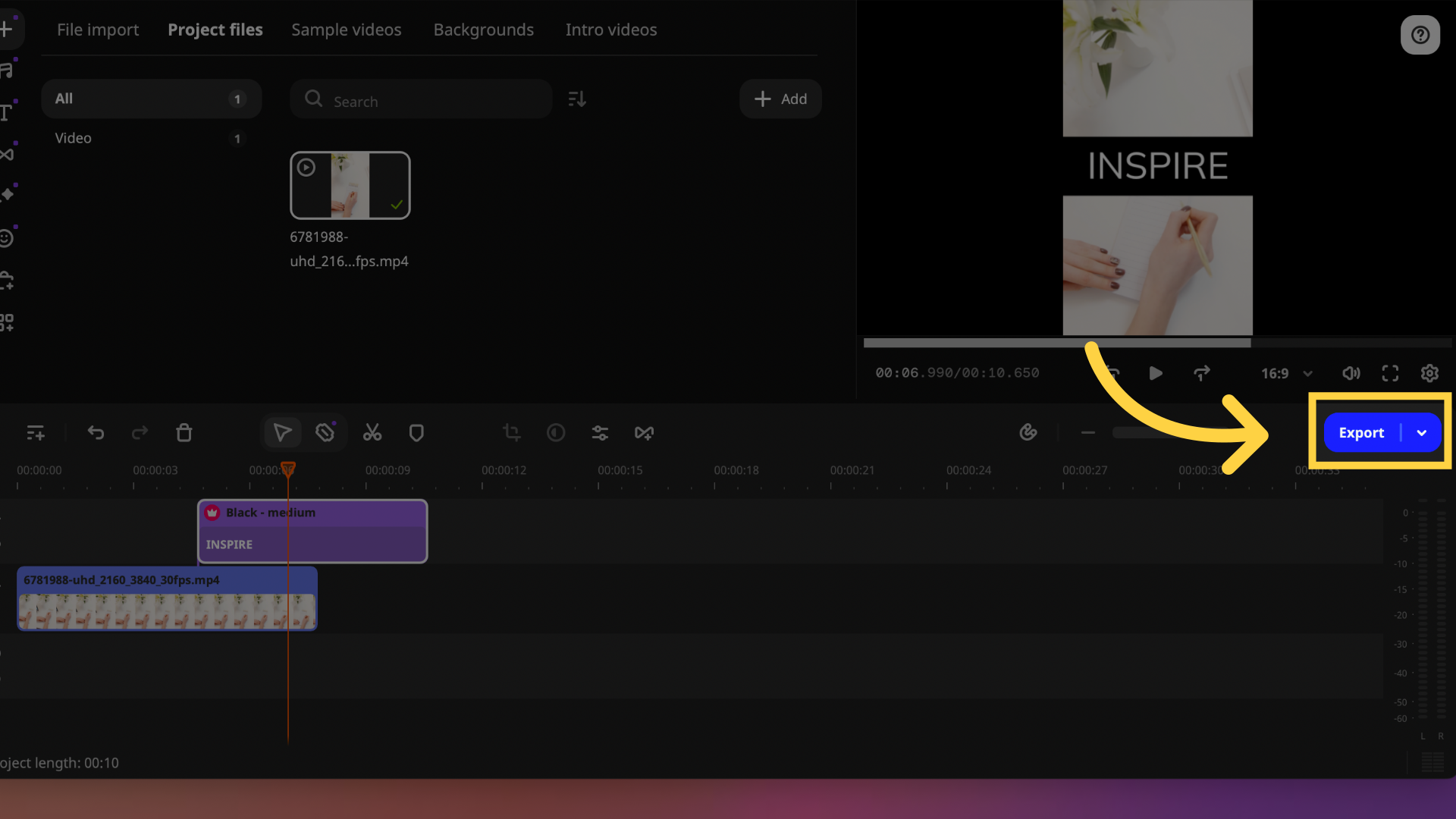Open the color adjustment icon
This screenshot has width=1456, height=819.
click(x=556, y=432)
